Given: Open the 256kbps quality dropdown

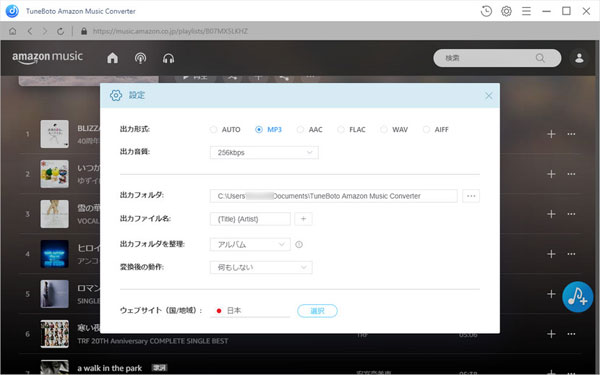Looking at the screenshot, I should coord(264,153).
